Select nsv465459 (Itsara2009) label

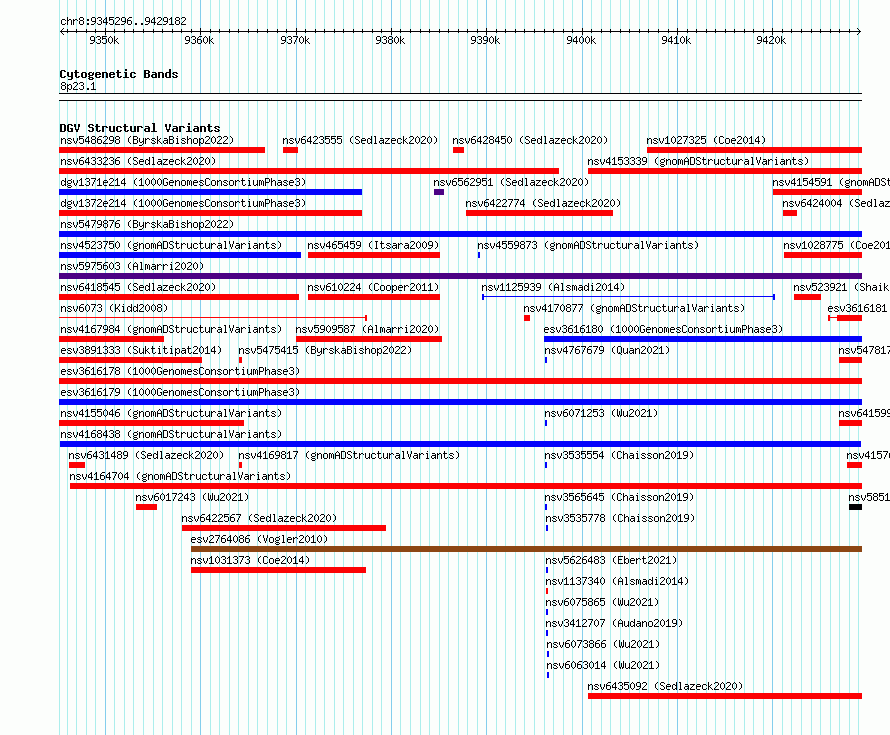(x=373, y=245)
